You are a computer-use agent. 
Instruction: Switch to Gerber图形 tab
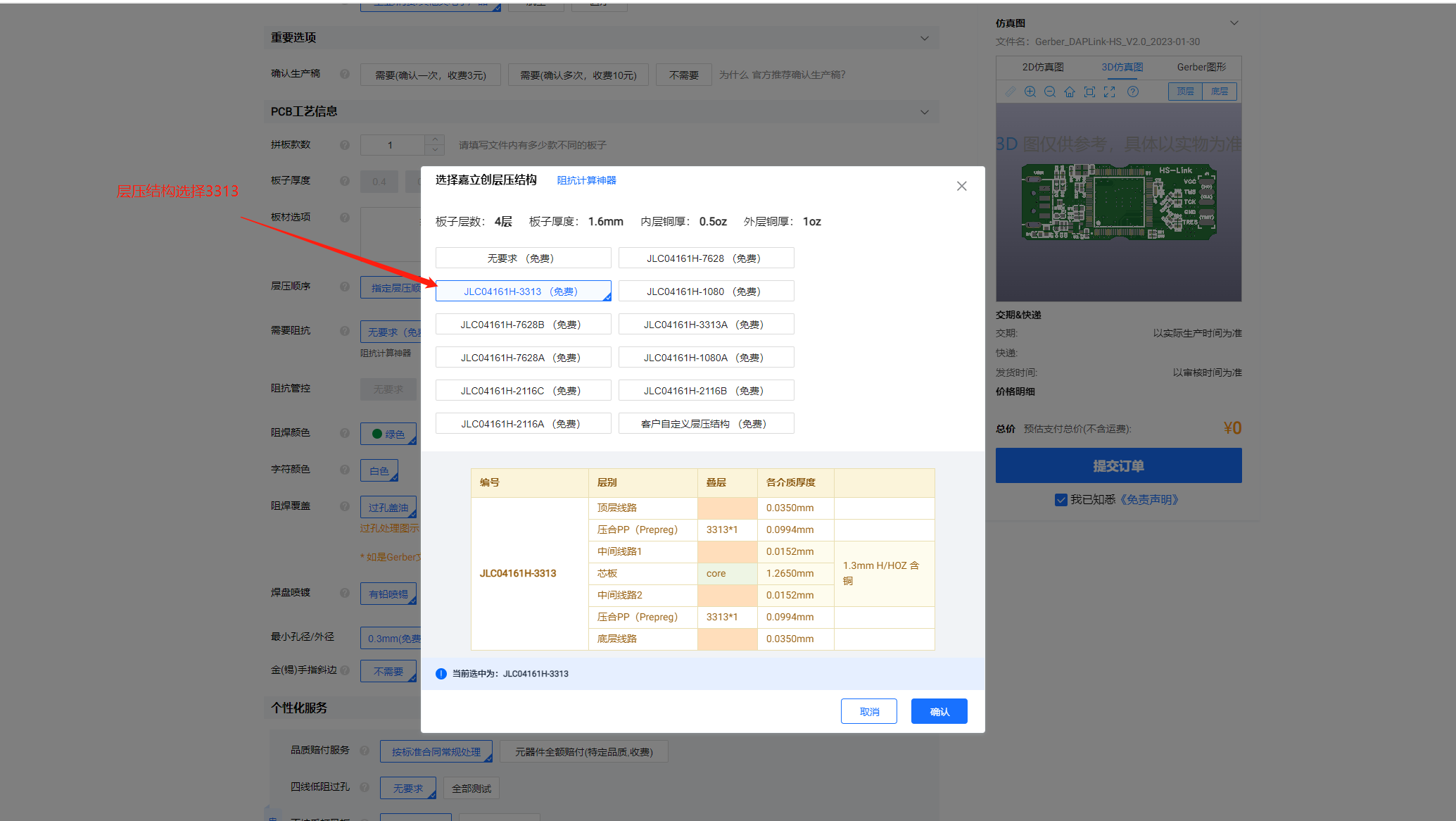tap(1201, 67)
